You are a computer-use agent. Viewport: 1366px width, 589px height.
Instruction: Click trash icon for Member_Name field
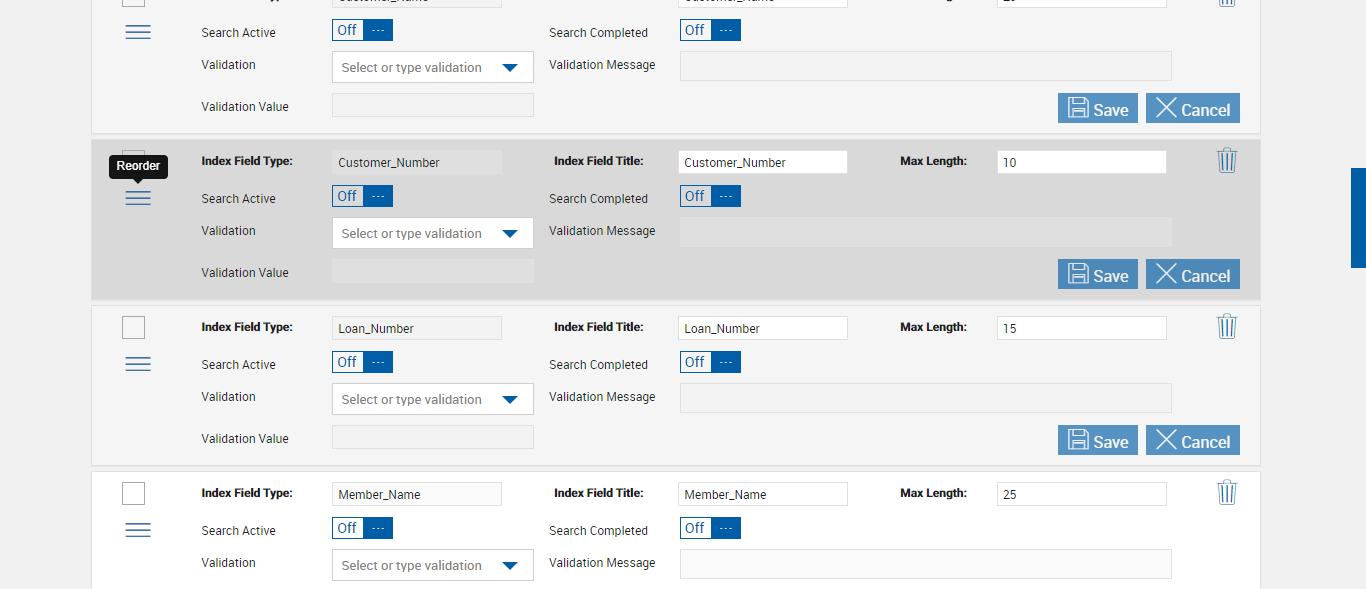[1227, 492]
